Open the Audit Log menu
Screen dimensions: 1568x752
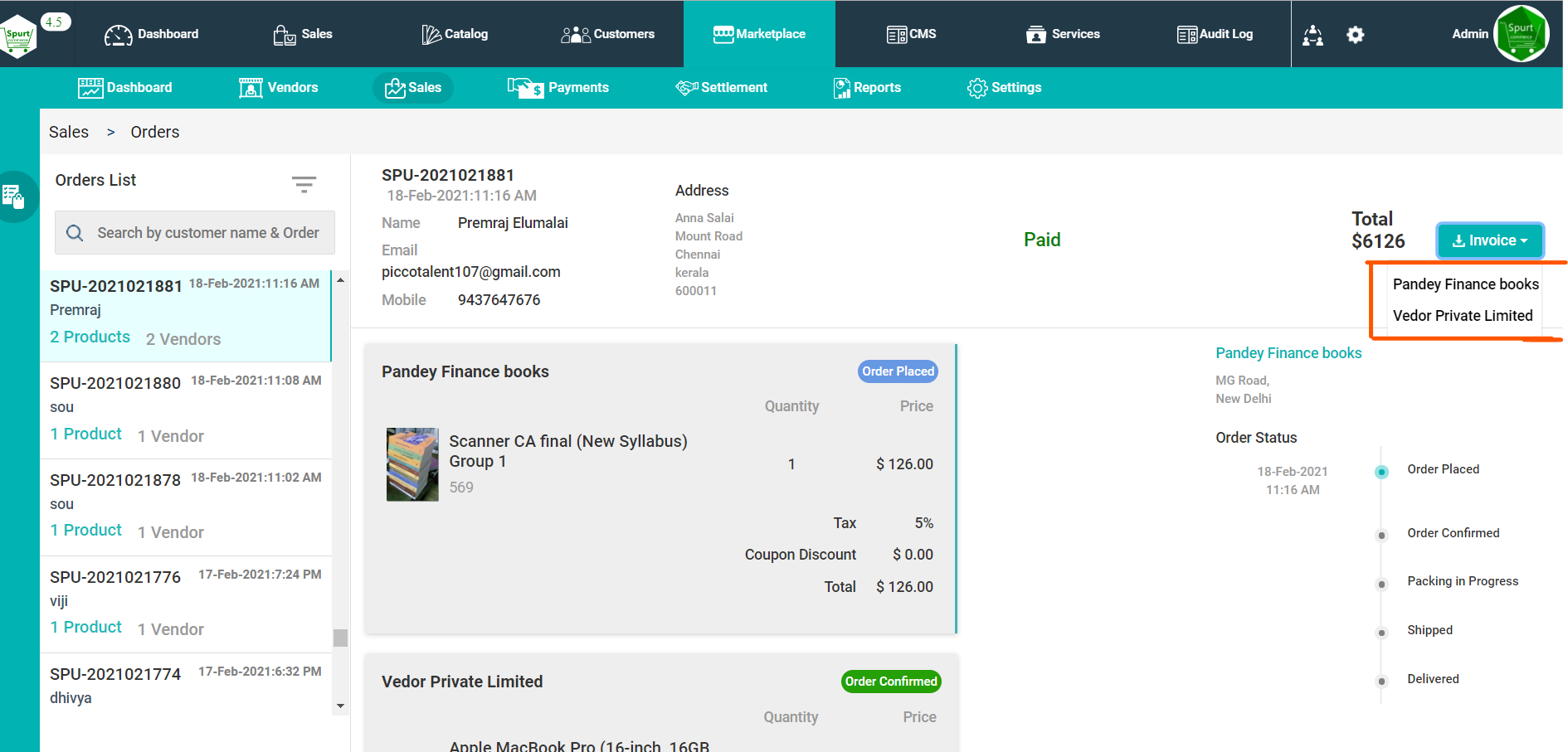click(1215, 34)
